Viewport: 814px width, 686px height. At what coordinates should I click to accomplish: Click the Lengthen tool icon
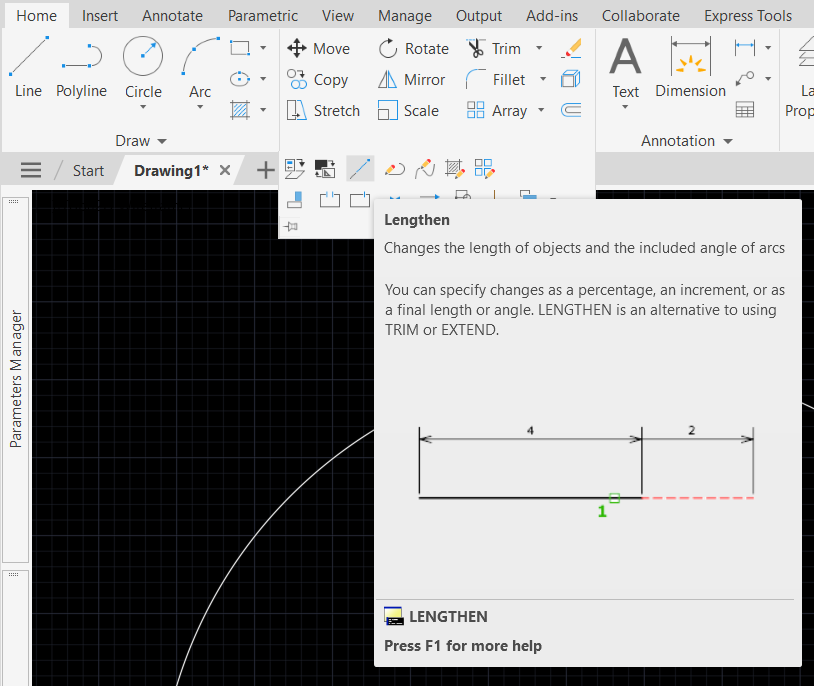coord(360,169)
